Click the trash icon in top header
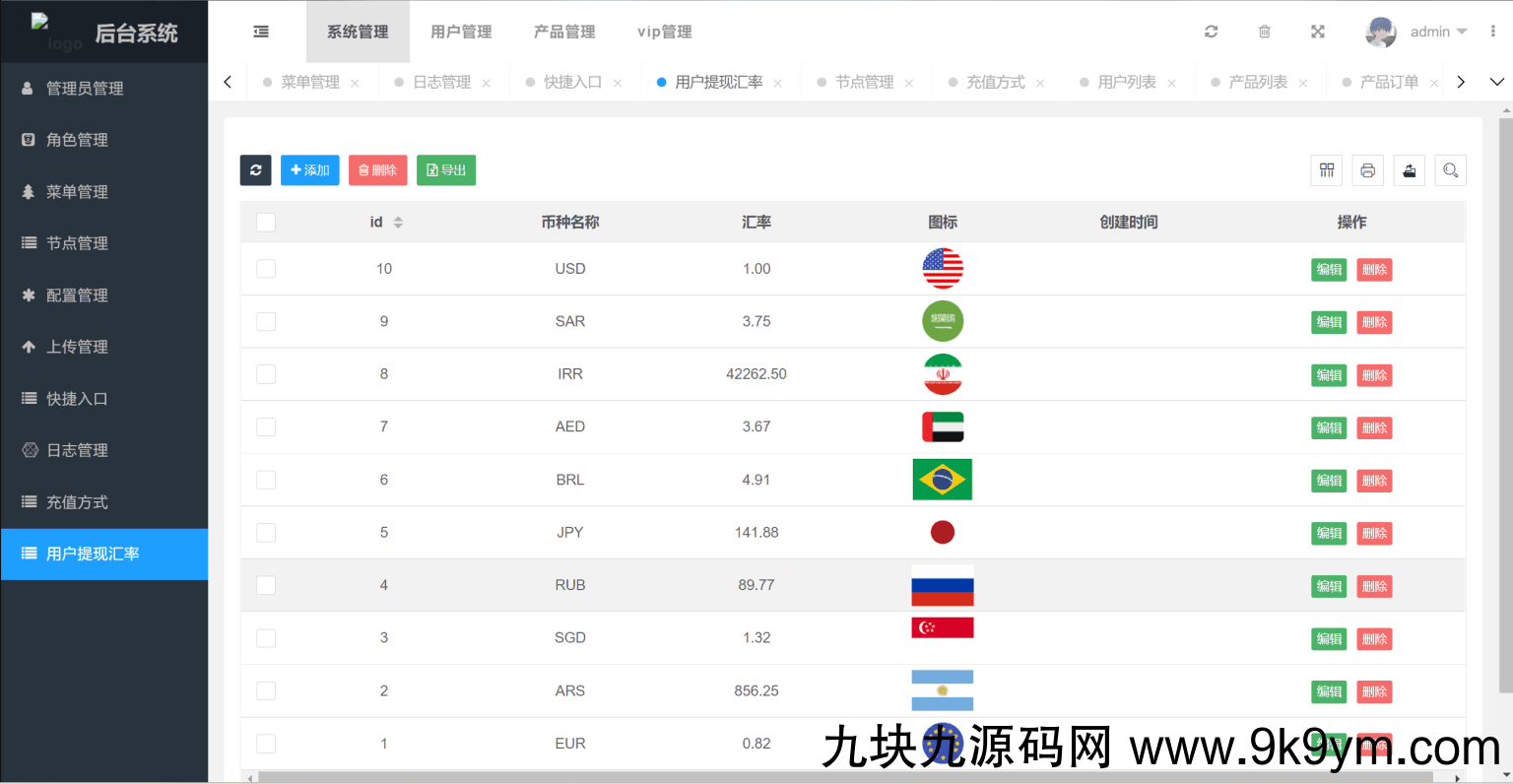The width and height of the screenshot is (1513, 784). click(x=1264, y=32)
